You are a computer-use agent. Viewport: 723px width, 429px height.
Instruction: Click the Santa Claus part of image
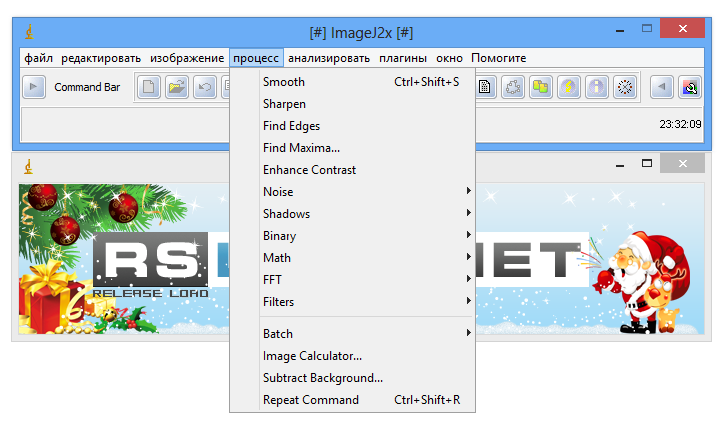[643, 281]
